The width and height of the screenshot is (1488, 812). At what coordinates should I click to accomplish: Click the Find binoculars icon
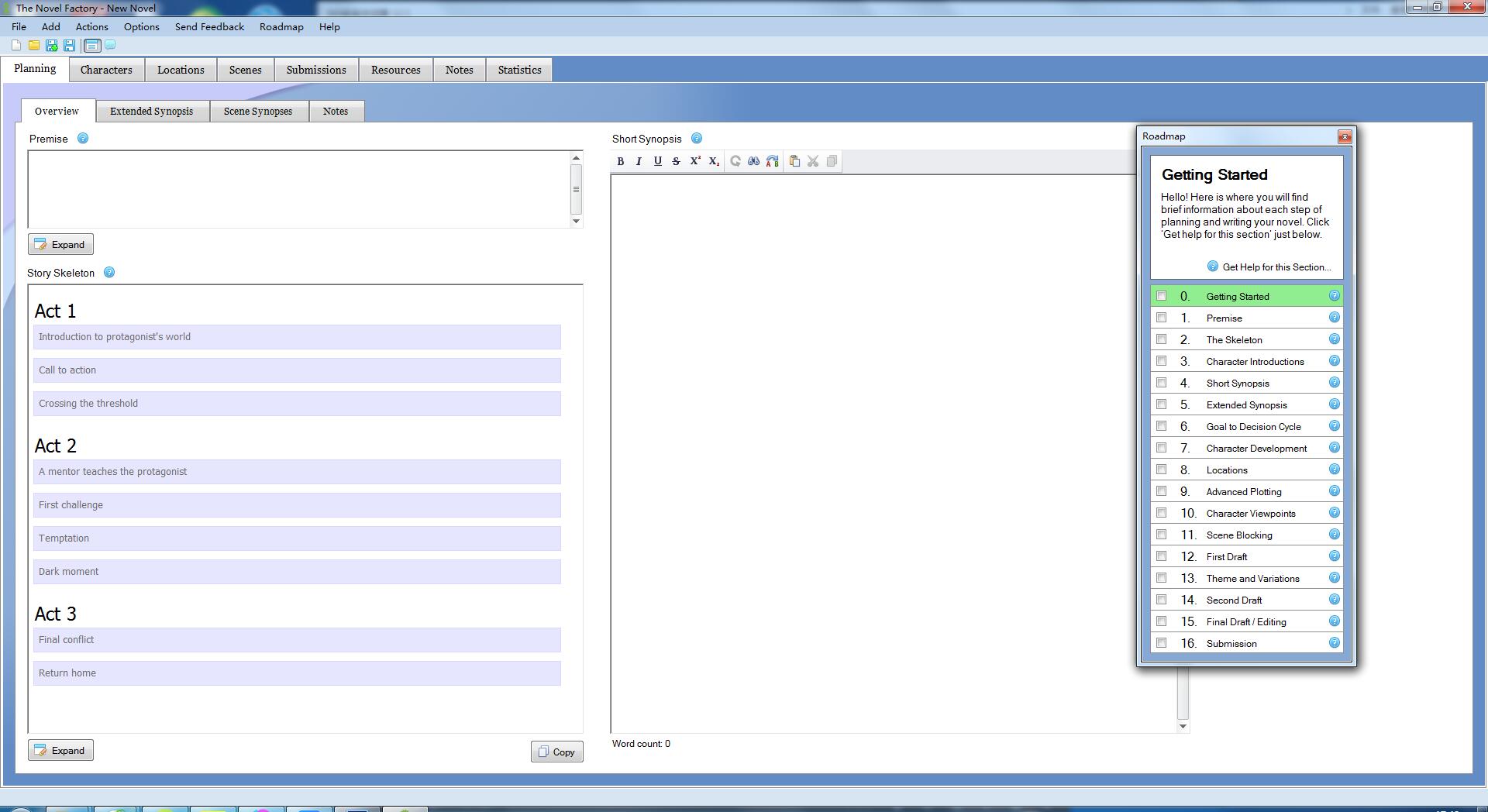click(753, 161)
